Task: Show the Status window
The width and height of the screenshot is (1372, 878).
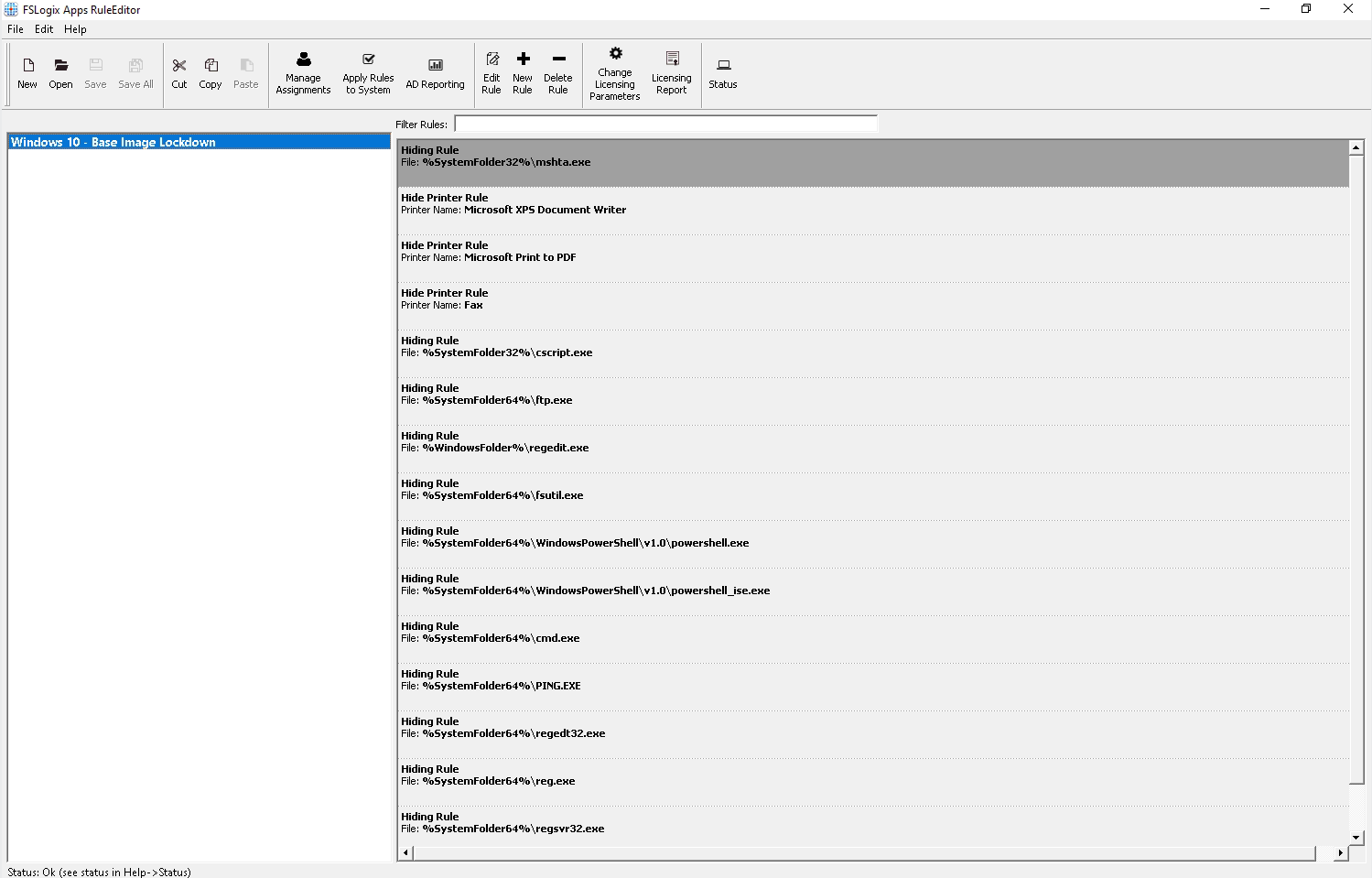Action: (723, 73)
